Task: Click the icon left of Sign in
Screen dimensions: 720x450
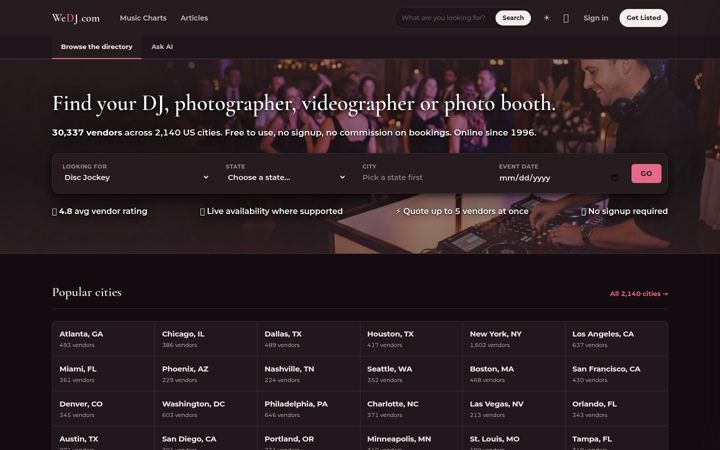Action: [566, 18]
